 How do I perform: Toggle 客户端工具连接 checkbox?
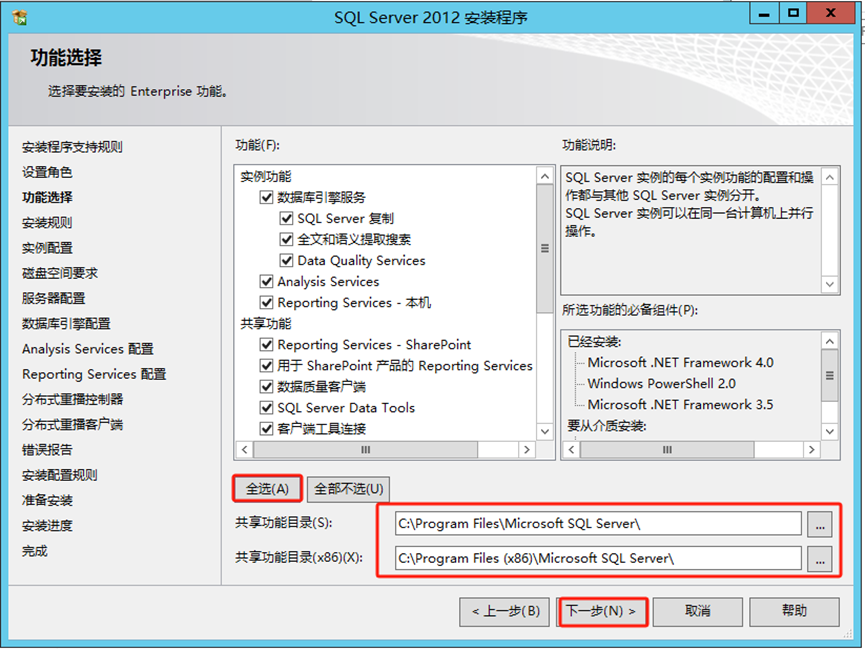coord(266,429)
